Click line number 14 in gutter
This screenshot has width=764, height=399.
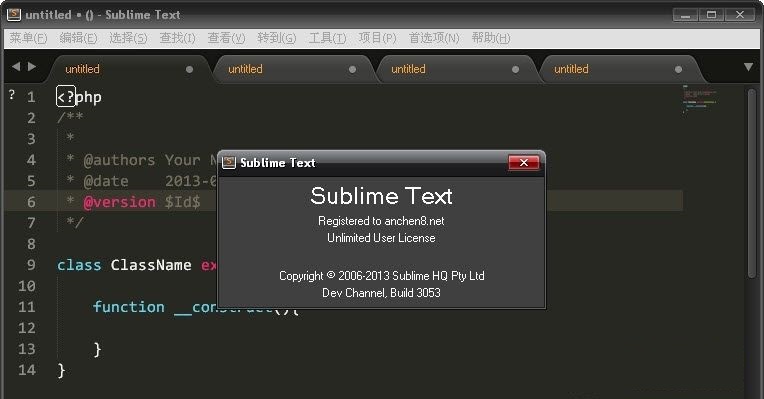click(x=27, y=370)
